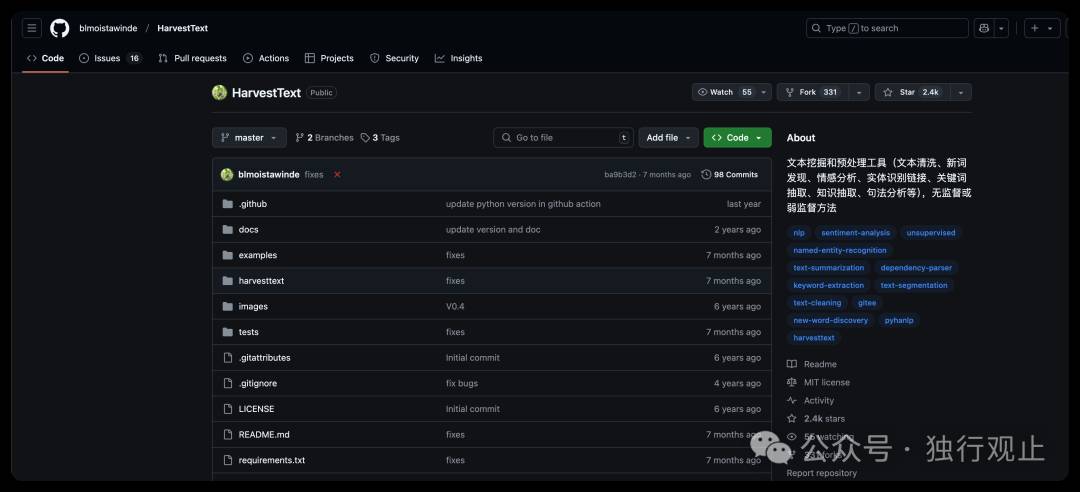This screenshot has width=1080, height=492.
Task: Click the blmoistawinde commit author avatar
Action: pyautogui.click(x=227, y=174)
